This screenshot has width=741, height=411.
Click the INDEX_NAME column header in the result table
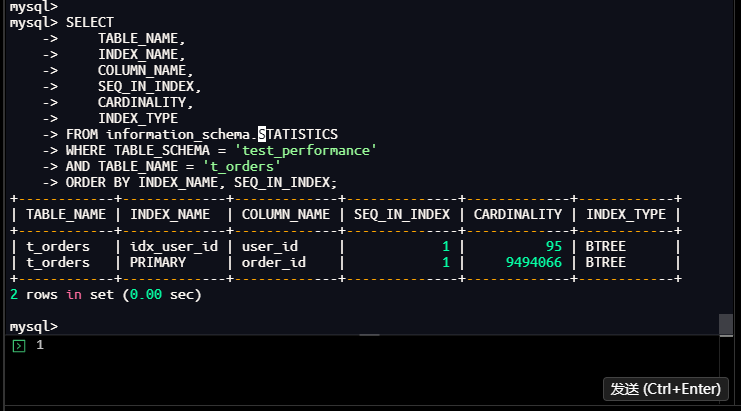click(170, 214)
